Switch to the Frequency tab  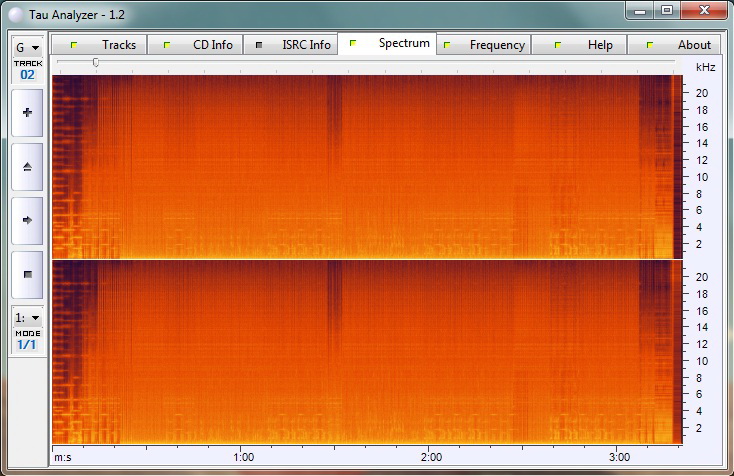tap(484, 45)
